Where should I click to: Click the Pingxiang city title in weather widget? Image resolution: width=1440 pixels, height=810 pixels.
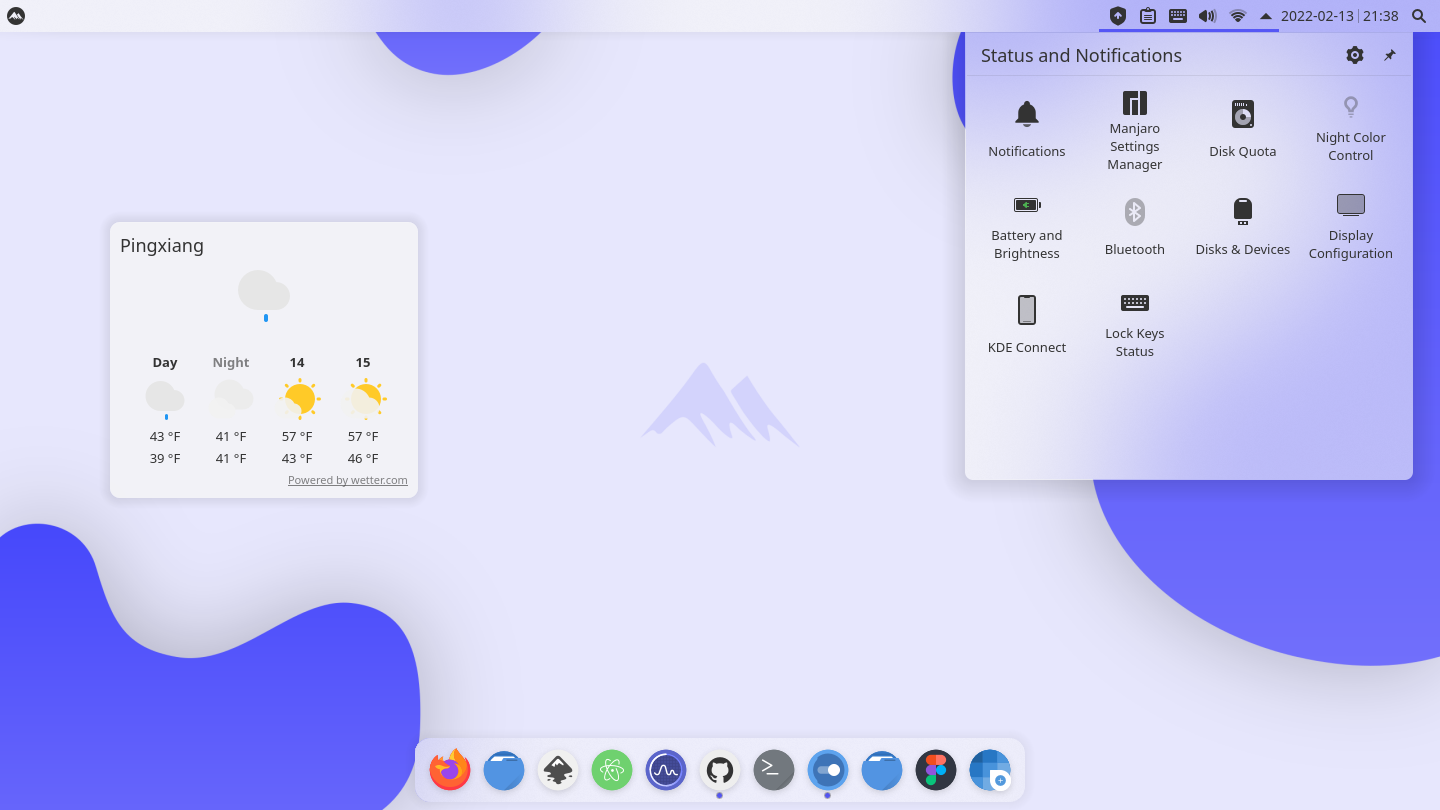(x=162, y=246)
